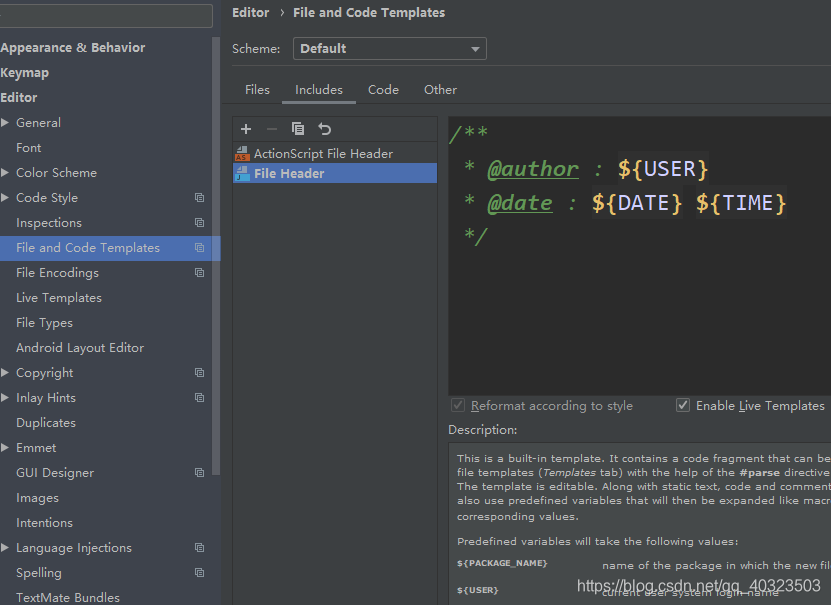This screenshot has width=831, height=605.
Task: Click ${TIME} variable in template editor
Action: (x=741, y=203)
